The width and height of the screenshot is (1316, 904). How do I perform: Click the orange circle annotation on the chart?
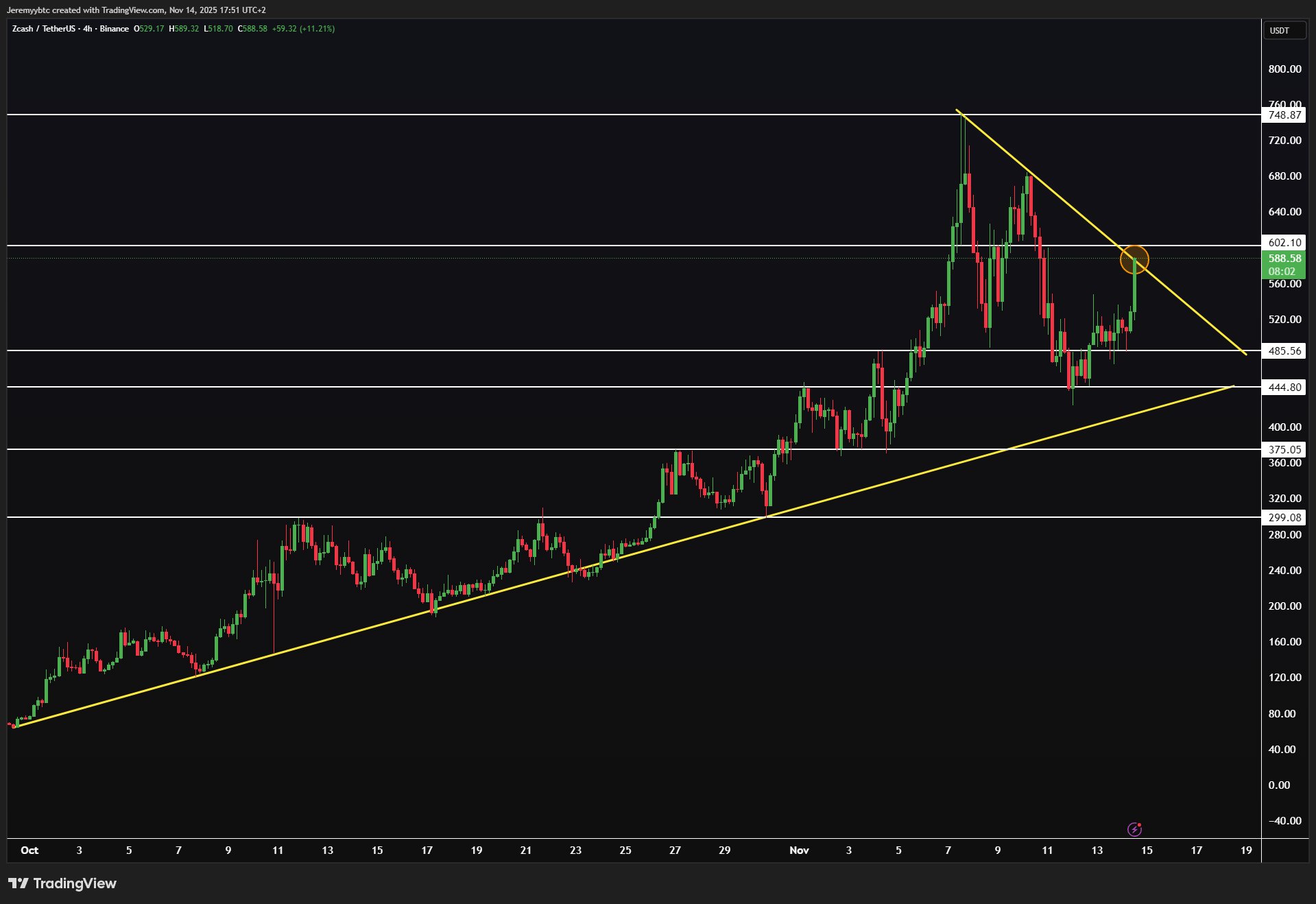pos(1135,260)
